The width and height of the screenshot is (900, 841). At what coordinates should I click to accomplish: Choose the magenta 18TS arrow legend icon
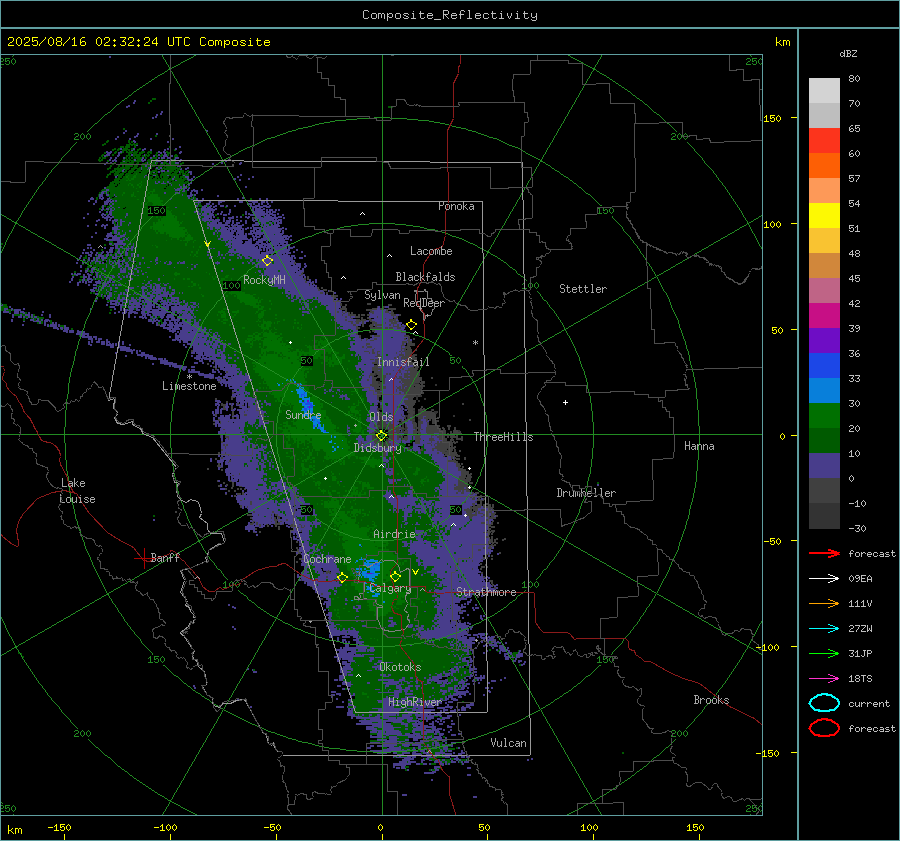point(824,679)
